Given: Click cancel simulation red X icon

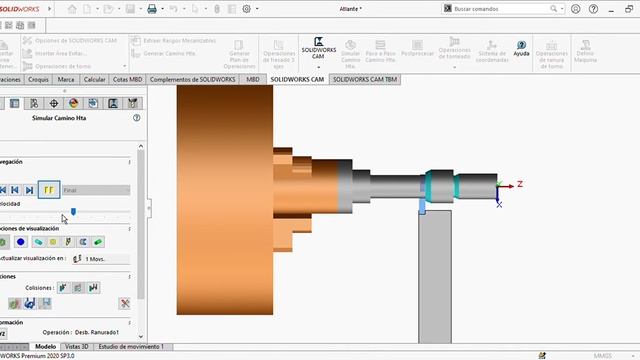Looking at the screenshot, I should pos(124,303).
